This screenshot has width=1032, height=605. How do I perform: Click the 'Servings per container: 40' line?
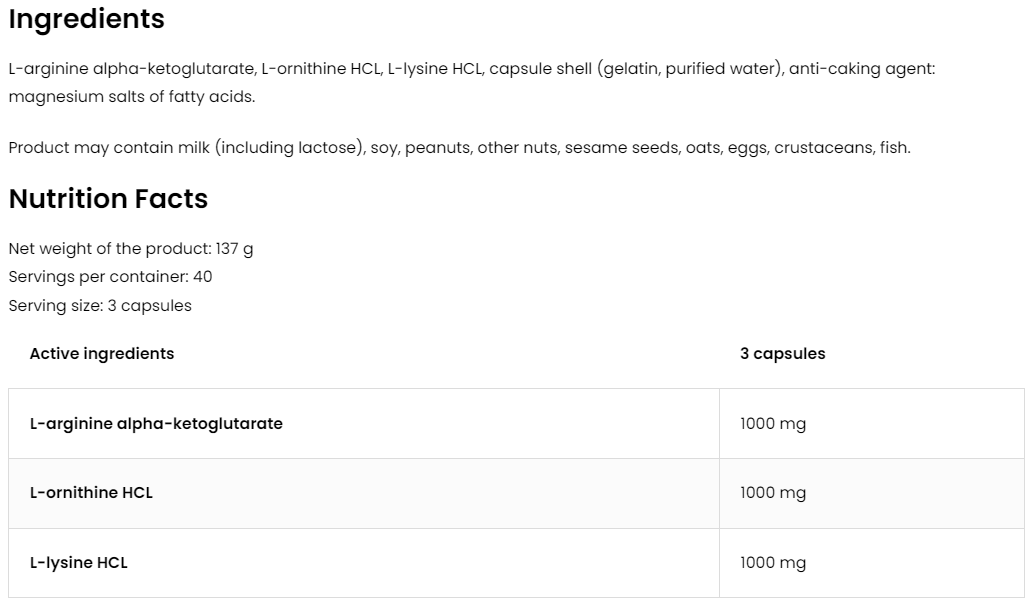pyautogui.click(x=110, y=277)
